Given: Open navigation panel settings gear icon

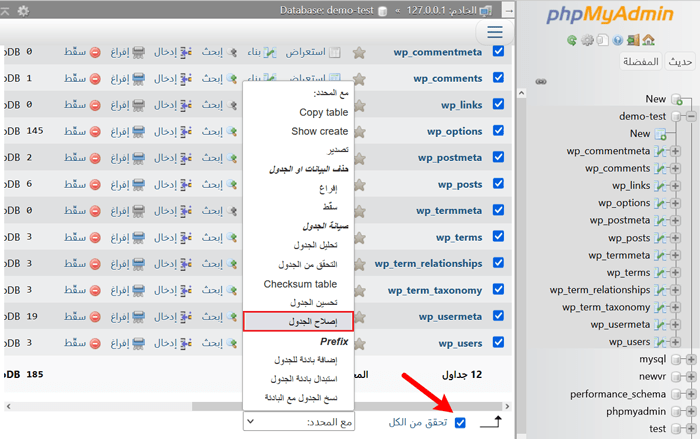Looking at the screenshot, I should pyautogui.click(x=588, y=41).
